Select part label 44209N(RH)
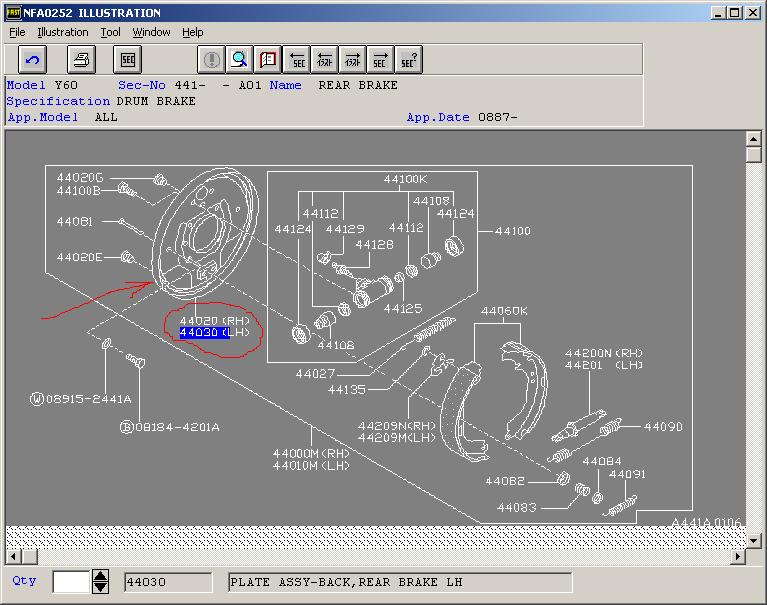The image size is (767, 605). [396, 426]
